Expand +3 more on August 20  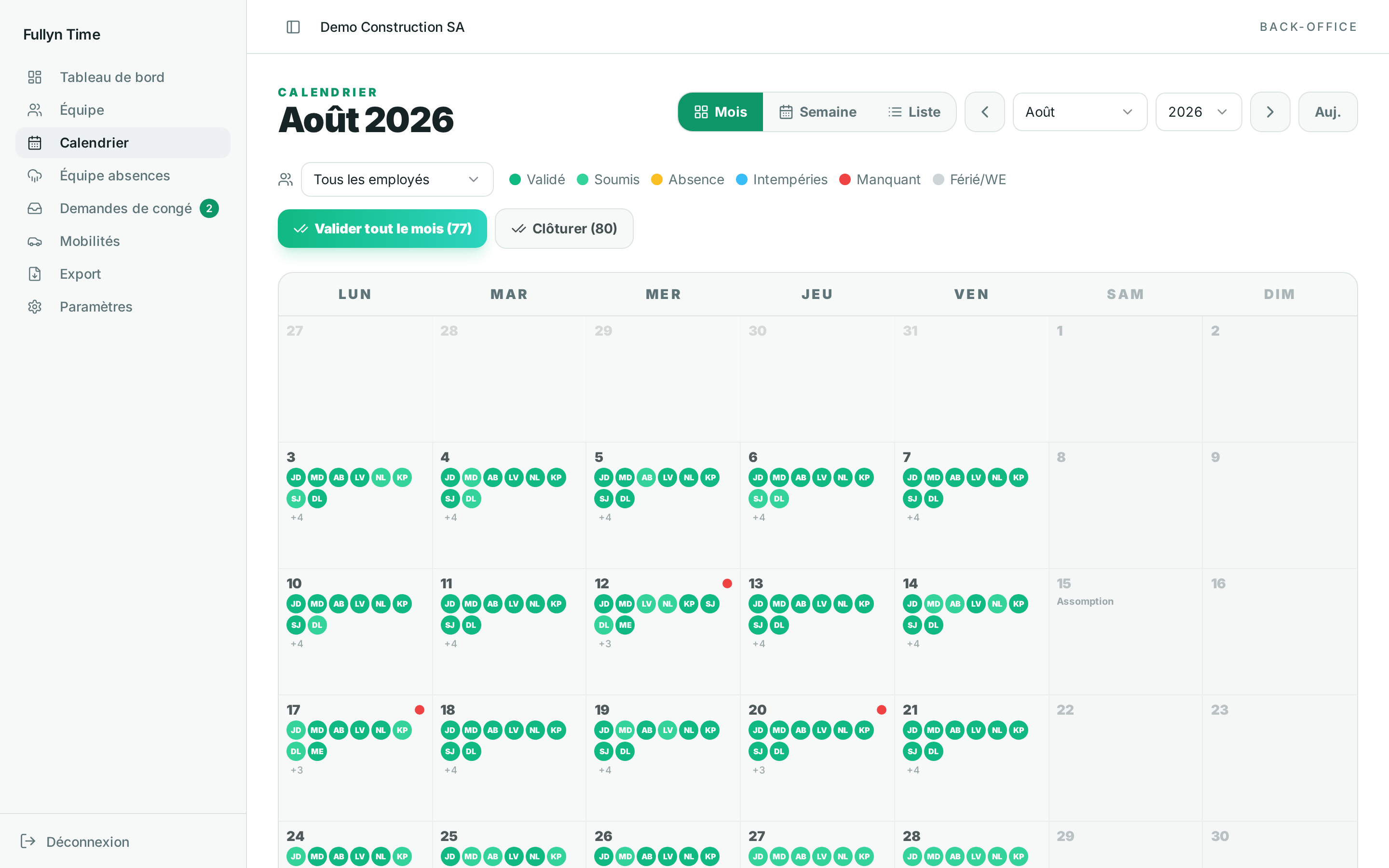click(759, 770)
